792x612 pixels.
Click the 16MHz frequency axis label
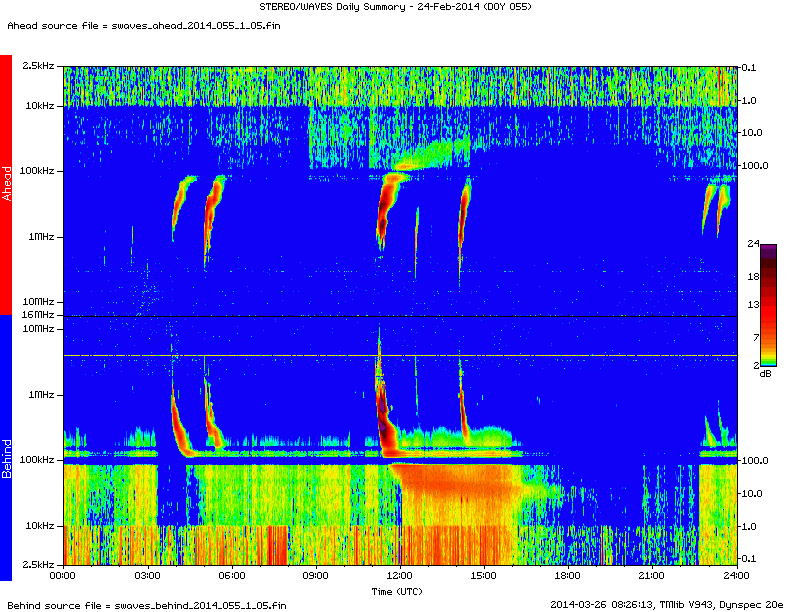pos(38,315)
